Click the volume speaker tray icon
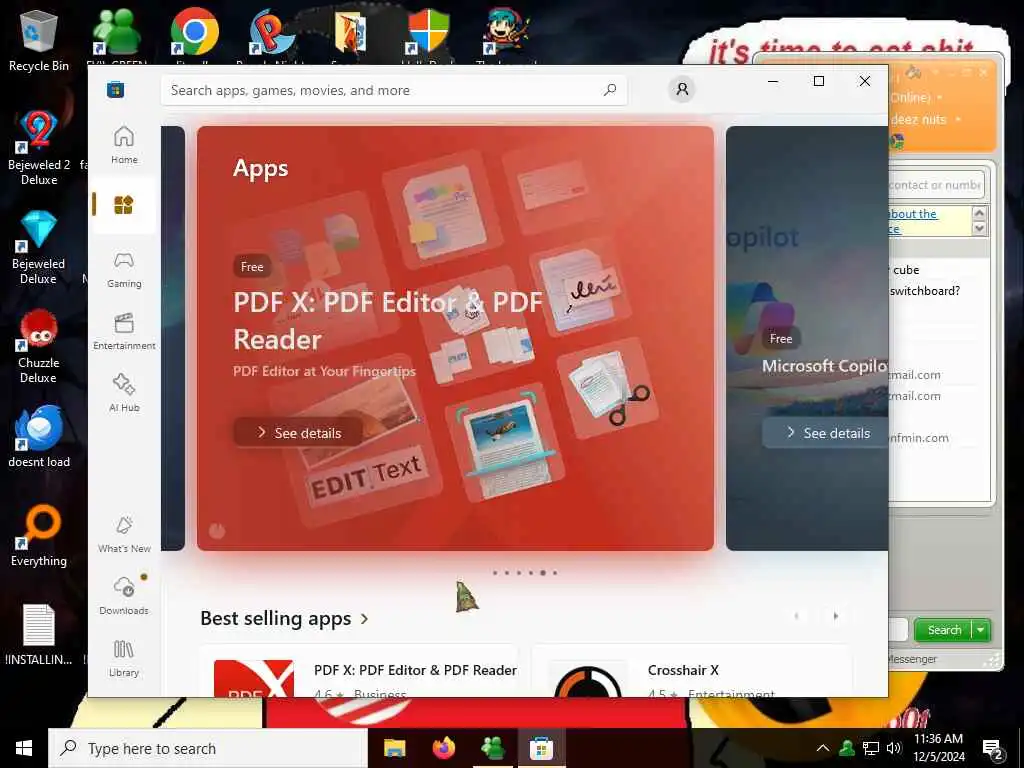Image resolution: width=1024 pixels, height=768 pixels. [x=894, y=748]
